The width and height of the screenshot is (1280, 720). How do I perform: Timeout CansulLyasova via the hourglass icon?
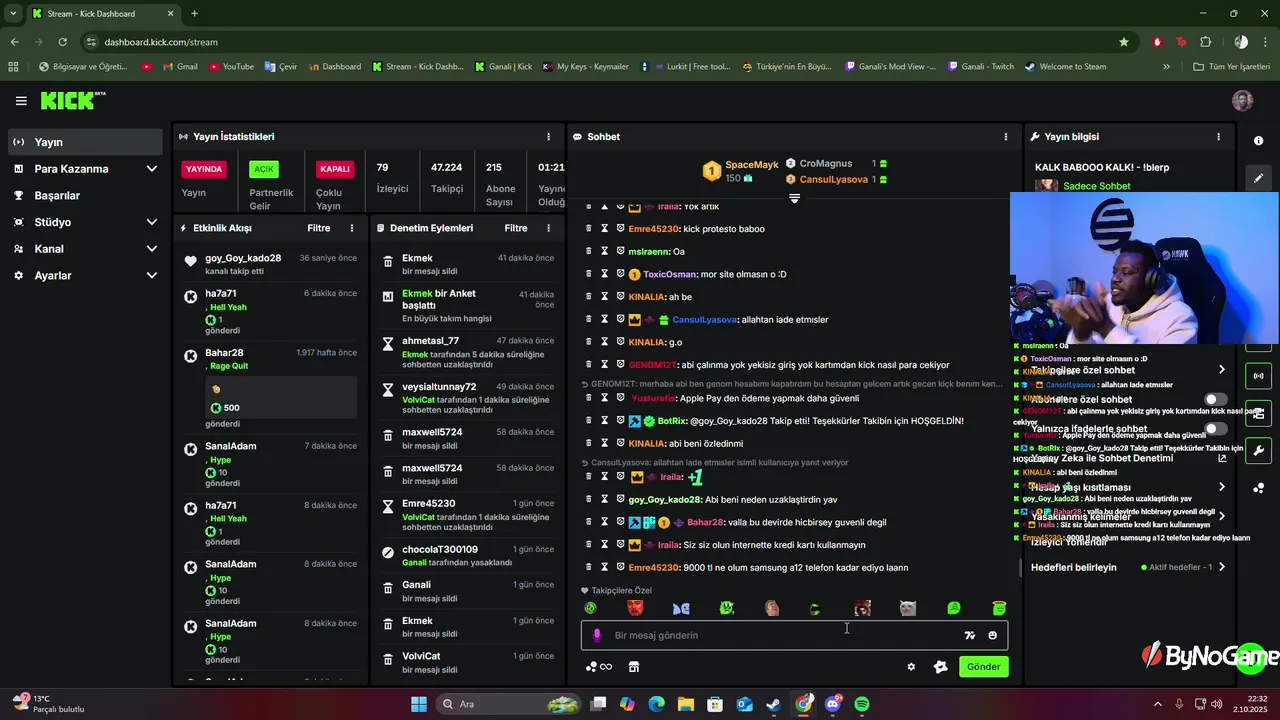[604, 319]
